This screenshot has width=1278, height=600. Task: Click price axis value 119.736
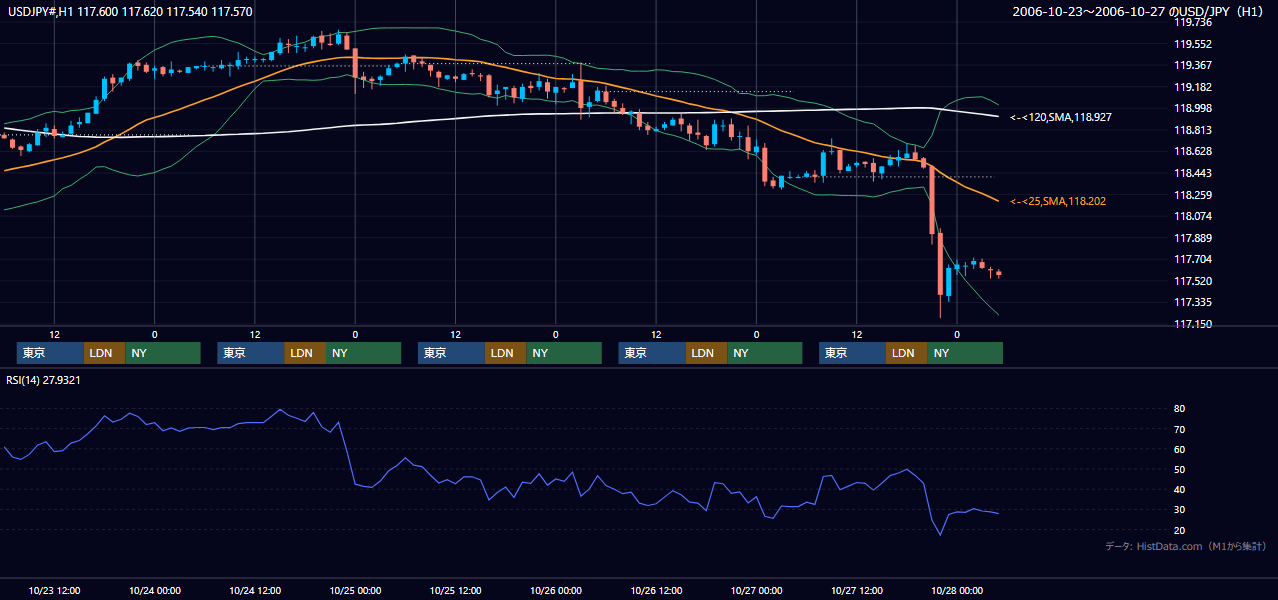(1192, 22)
